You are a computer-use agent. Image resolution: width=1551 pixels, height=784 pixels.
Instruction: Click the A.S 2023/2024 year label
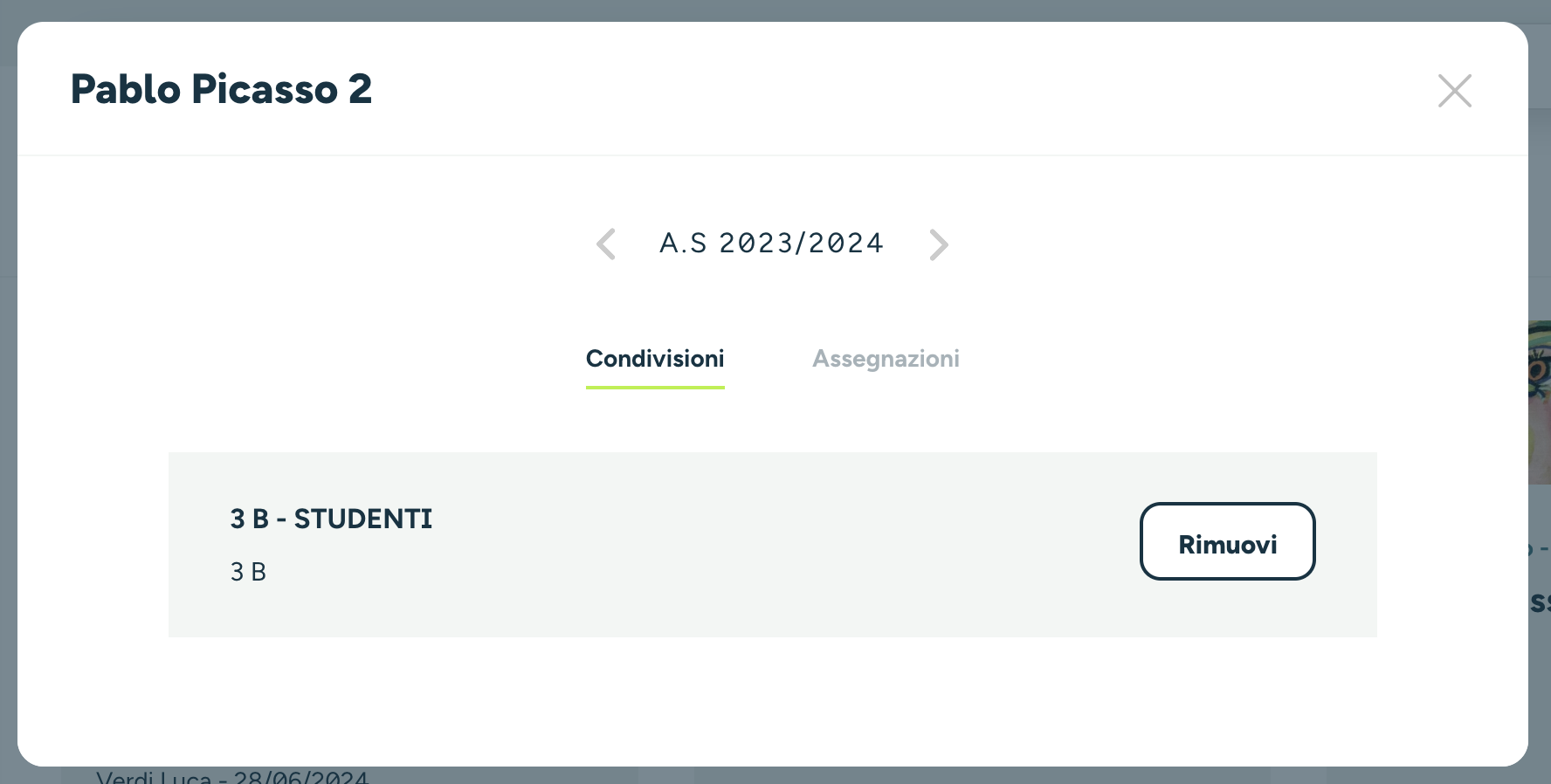771,243
